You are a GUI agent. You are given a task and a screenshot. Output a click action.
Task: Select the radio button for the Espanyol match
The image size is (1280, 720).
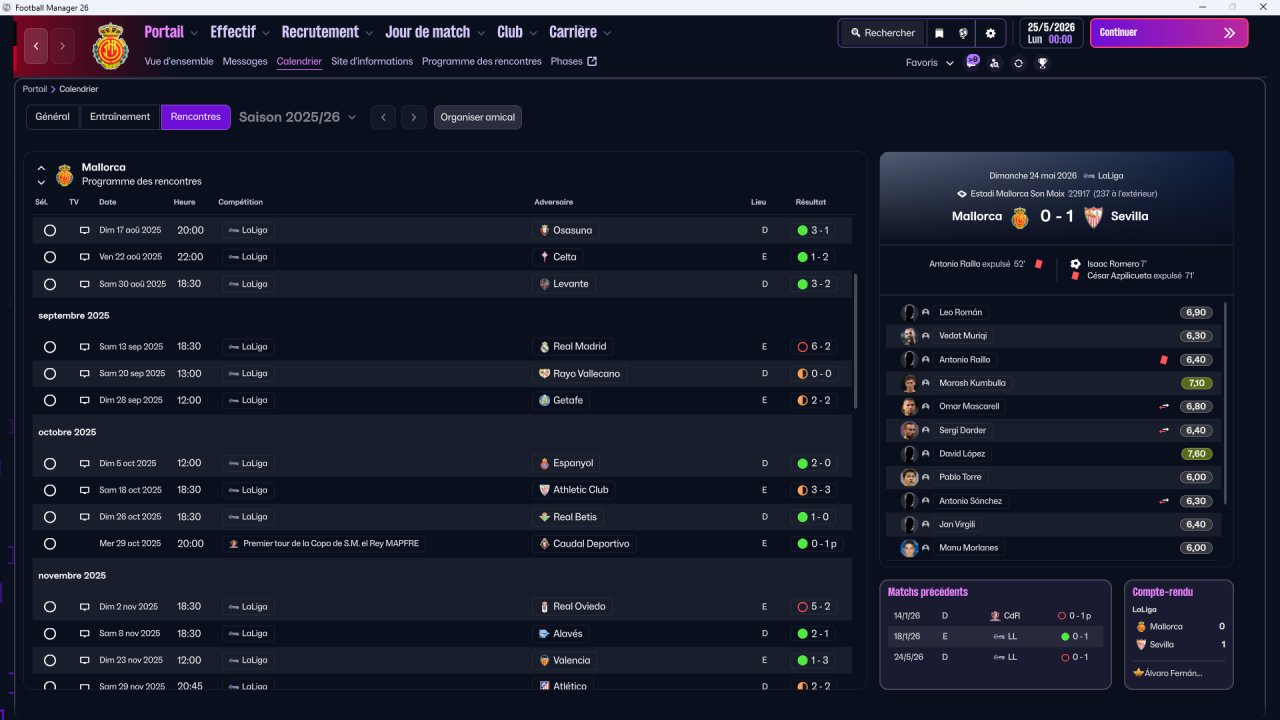pyautogui.click(x=50, y=464)
